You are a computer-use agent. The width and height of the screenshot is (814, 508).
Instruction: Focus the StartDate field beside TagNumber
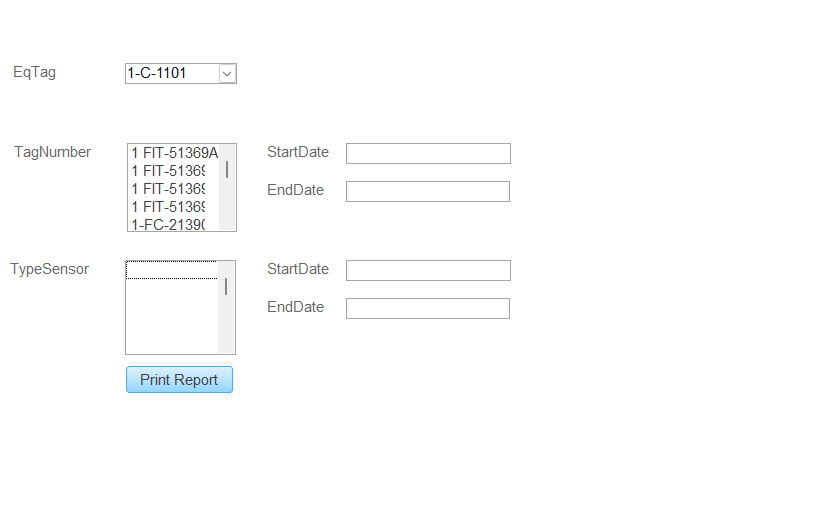pyautogui.click(x=428, y=153)
